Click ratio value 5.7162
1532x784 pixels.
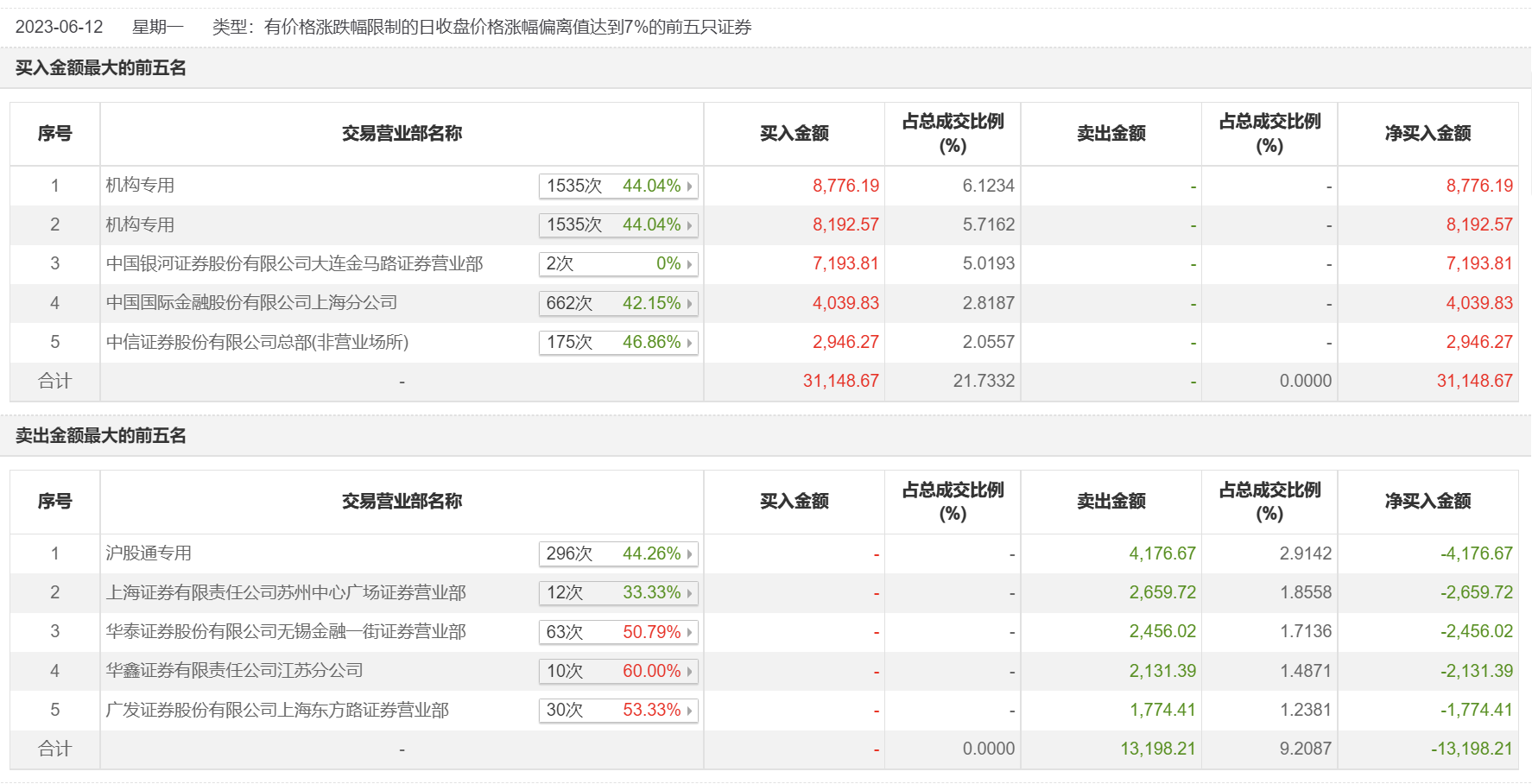989,224
